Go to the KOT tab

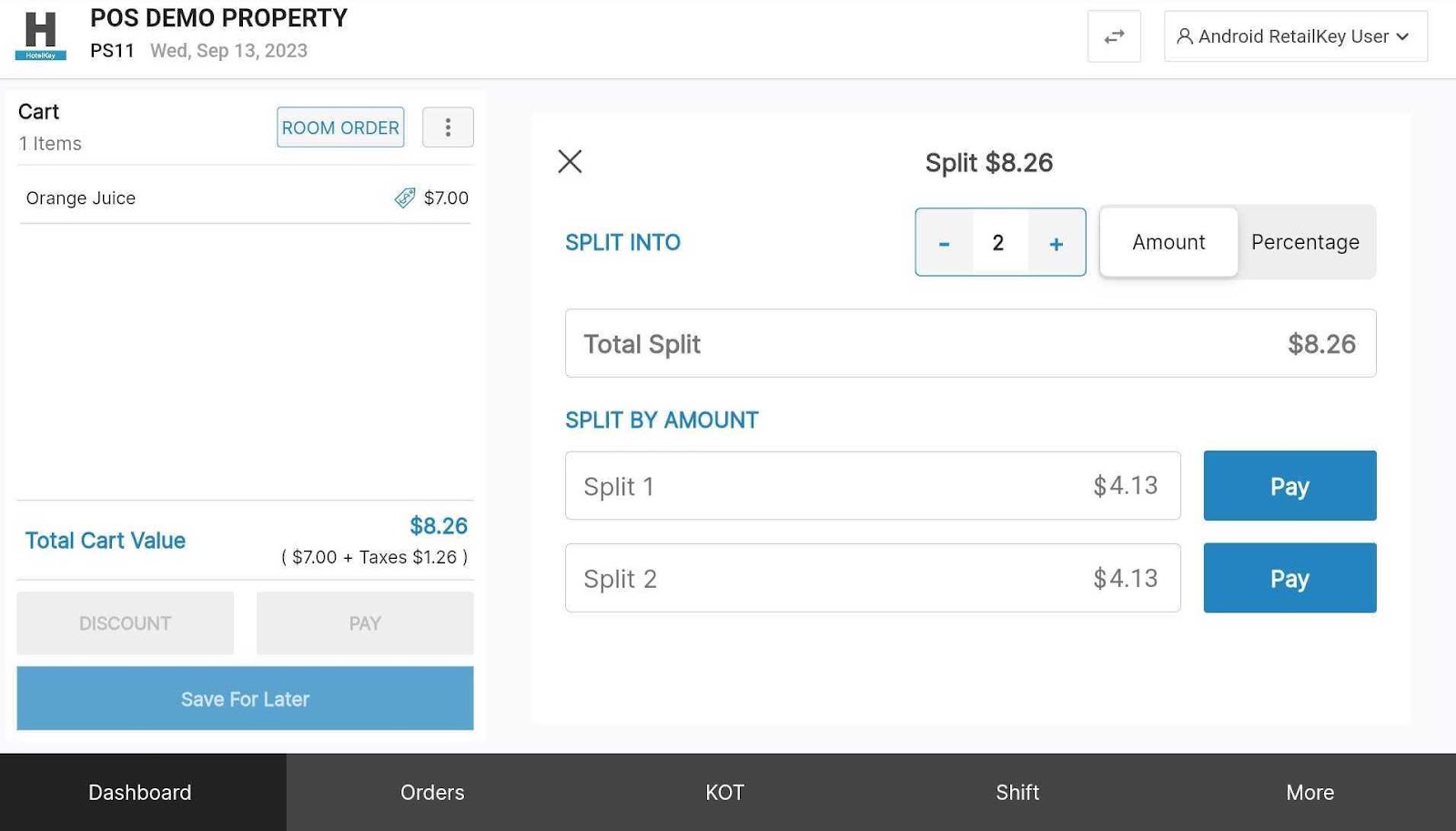(x=724, y=792)
